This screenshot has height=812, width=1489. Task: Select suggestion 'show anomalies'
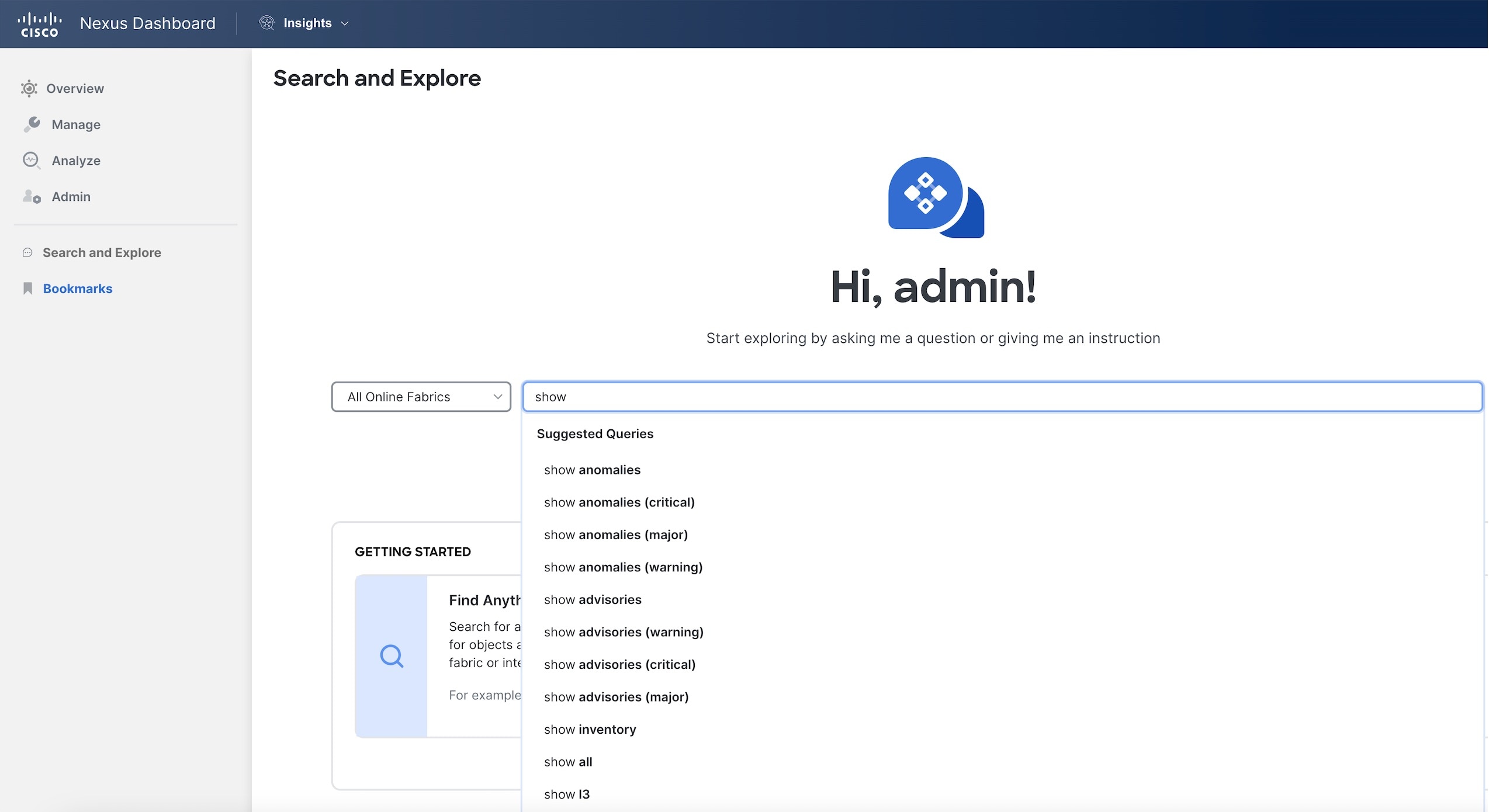[x=592, y=470]
